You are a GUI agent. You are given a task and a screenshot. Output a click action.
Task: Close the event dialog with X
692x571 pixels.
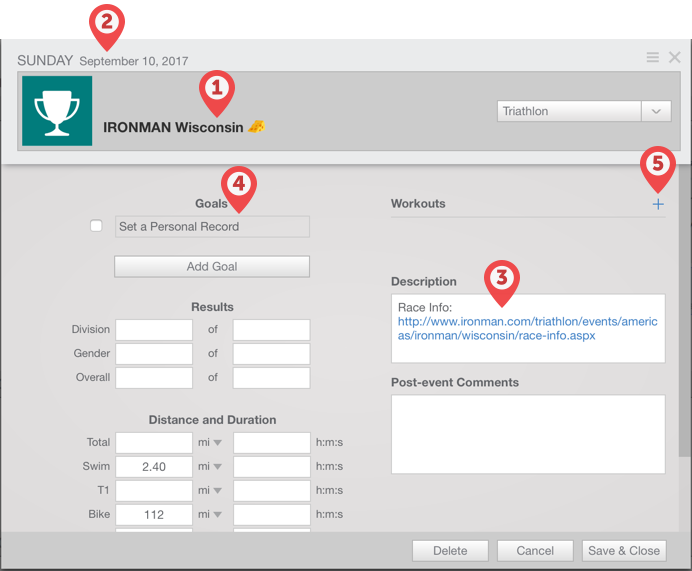pyautogui.click(x=674, y=57)
